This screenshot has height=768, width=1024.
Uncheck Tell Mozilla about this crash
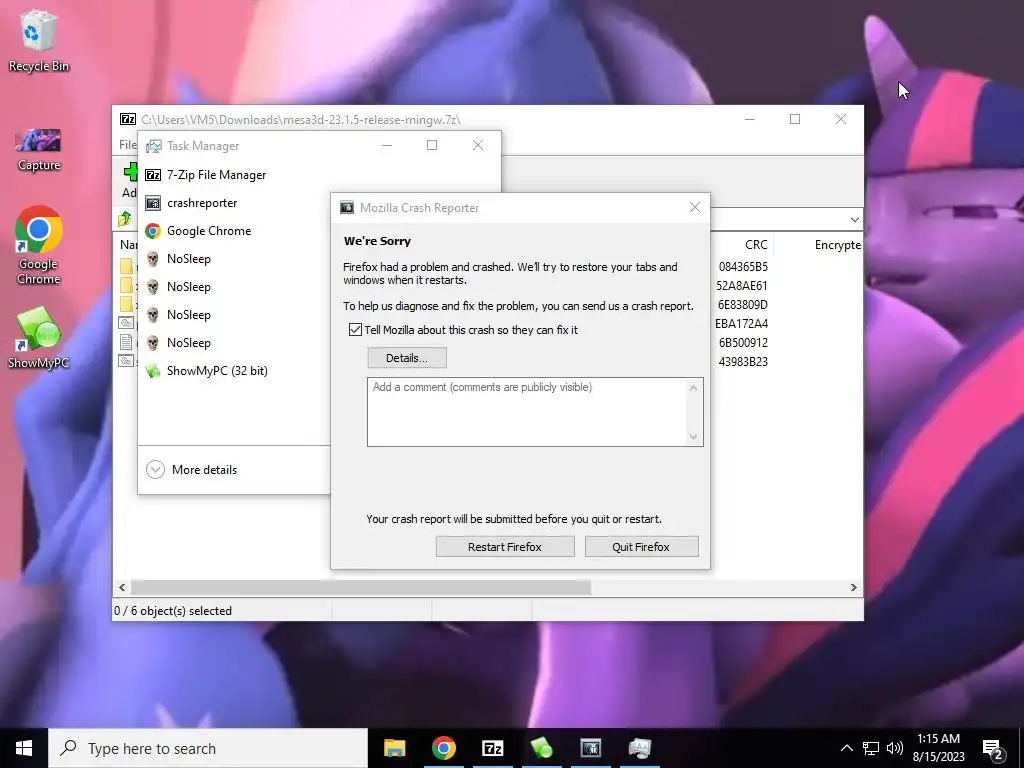tap(355, 330)
